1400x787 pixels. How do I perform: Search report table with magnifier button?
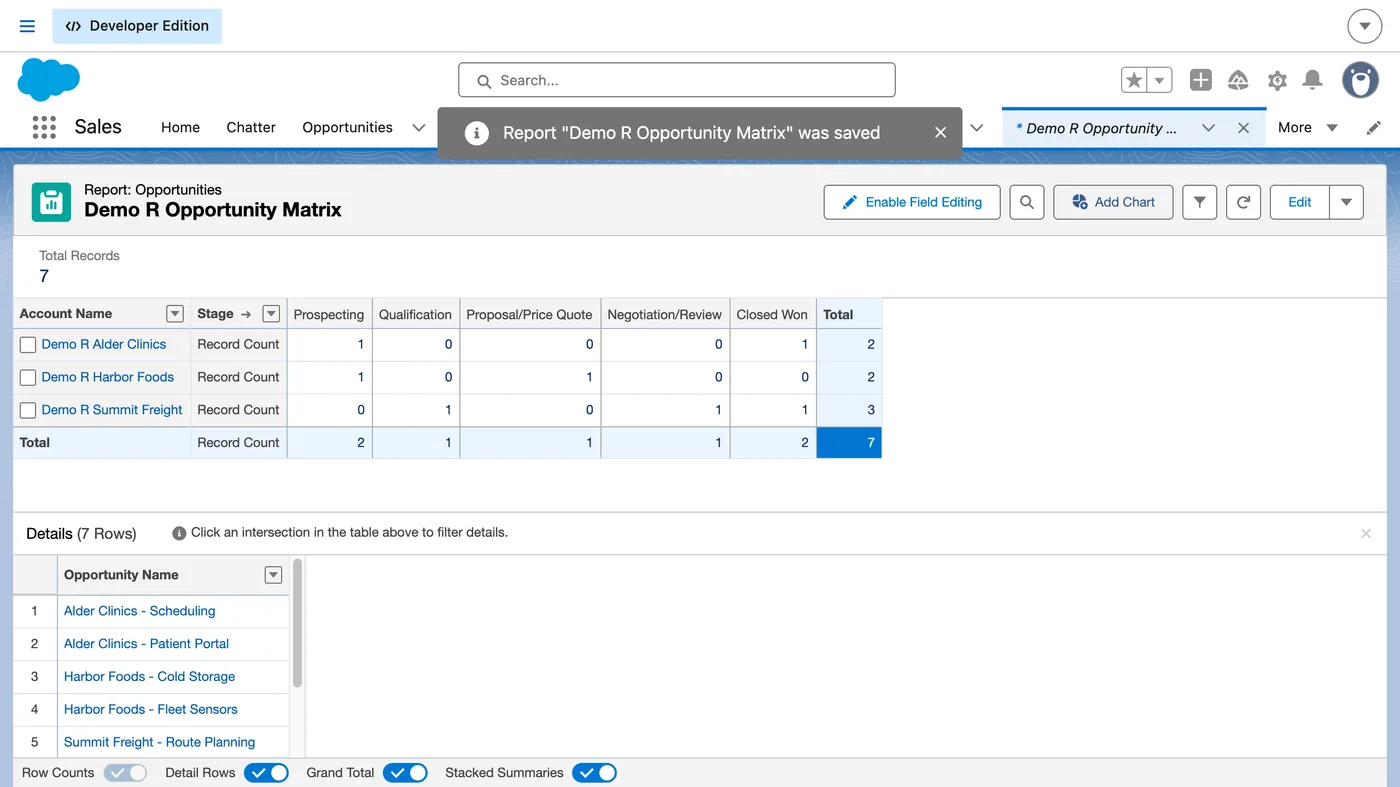point(1027,202)
